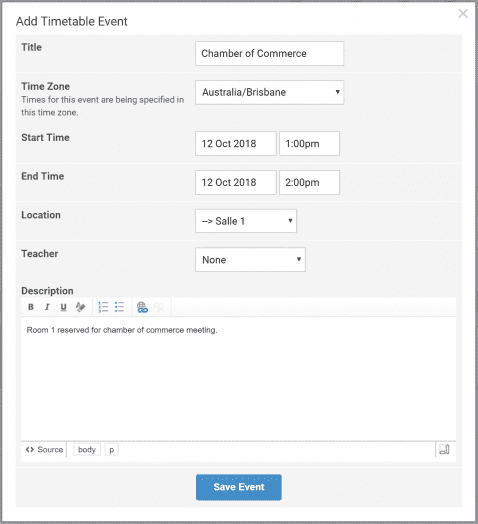Select the p element path tag
Image resolution: width=478 pixels, height=524 pixels.
pos(112,449)
